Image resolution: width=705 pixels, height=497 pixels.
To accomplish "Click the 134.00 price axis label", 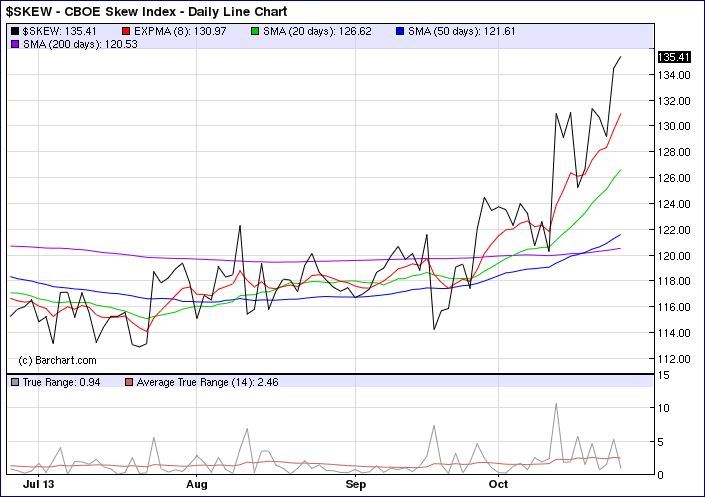I will [674, 75].
